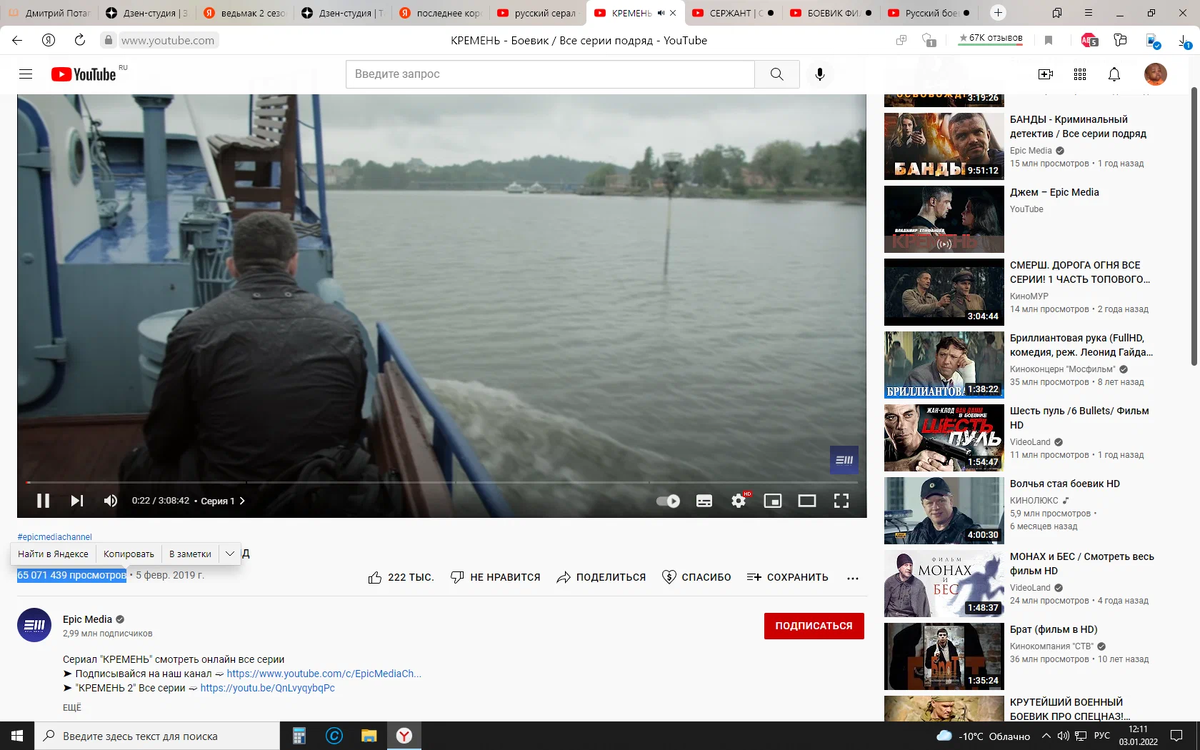Toggle НЕ НРАВИТСЯ dislike button
1200x750 pixels.
click(495, 577)
